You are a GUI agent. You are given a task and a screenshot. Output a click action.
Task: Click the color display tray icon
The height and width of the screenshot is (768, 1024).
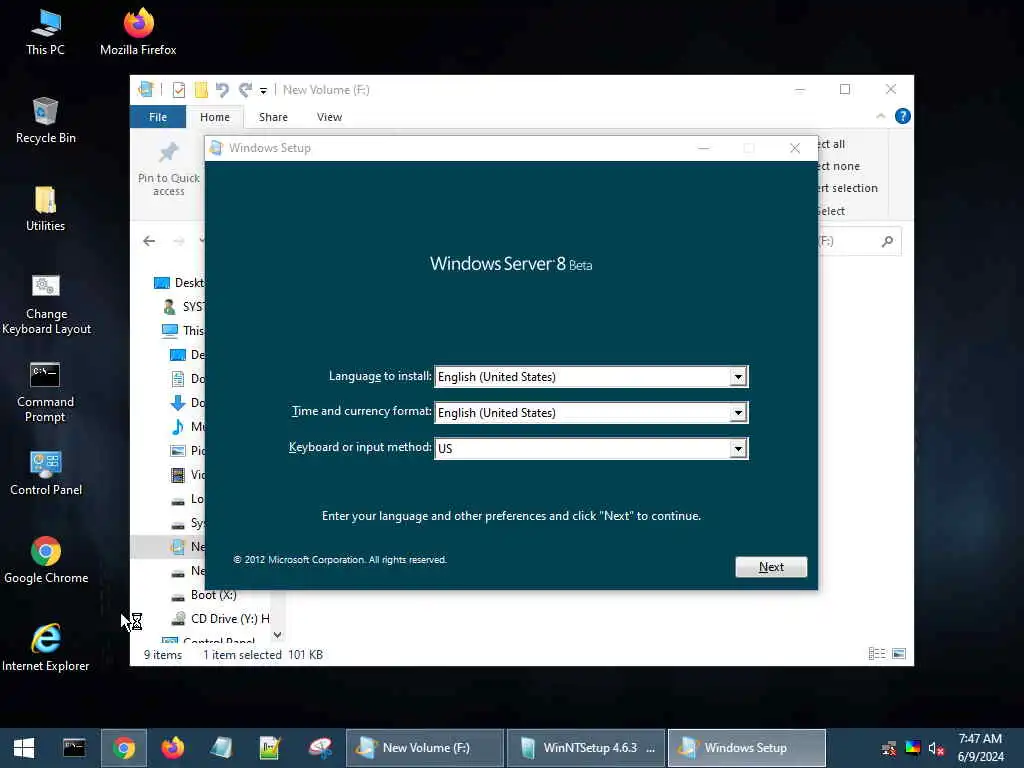click(x=913, y=748)
